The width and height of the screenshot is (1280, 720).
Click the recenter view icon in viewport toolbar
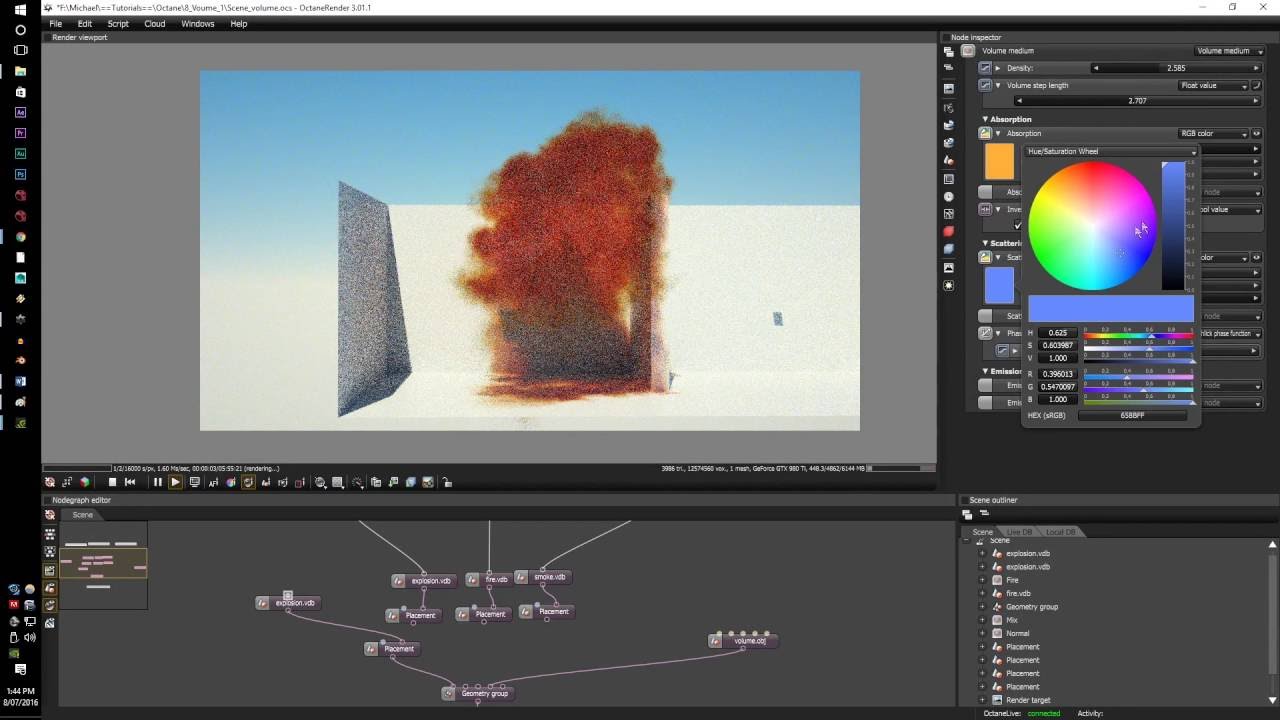(50, 482)
